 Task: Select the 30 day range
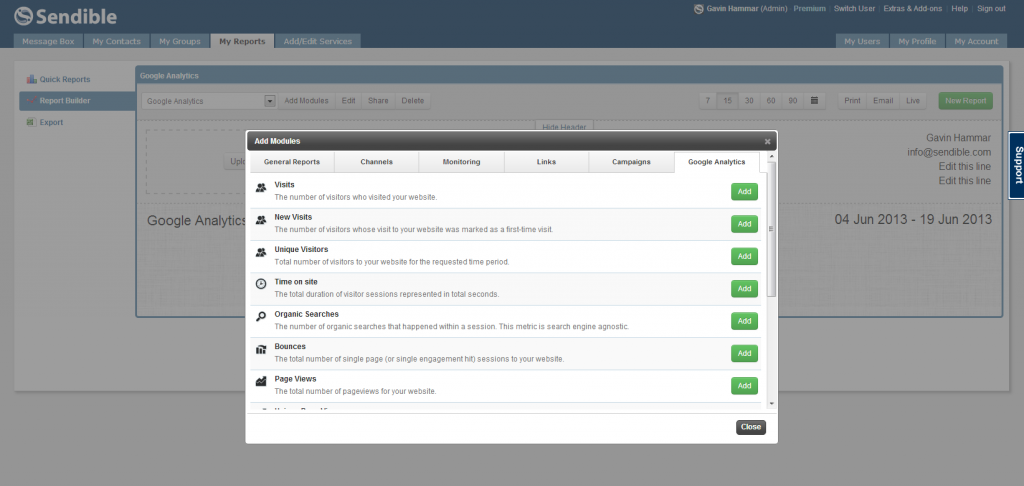pos(749,101)
